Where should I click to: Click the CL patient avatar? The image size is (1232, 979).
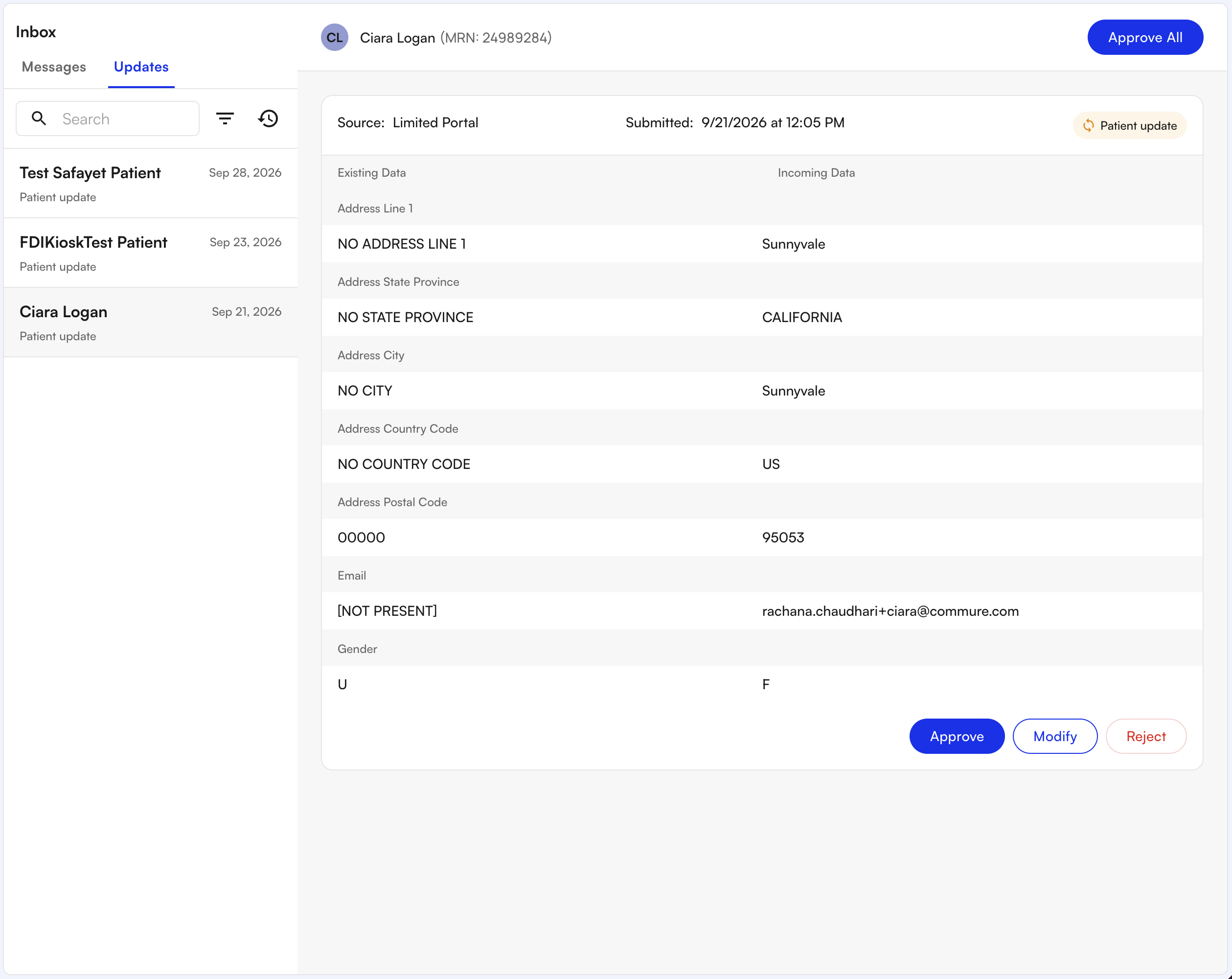[334, 38]
